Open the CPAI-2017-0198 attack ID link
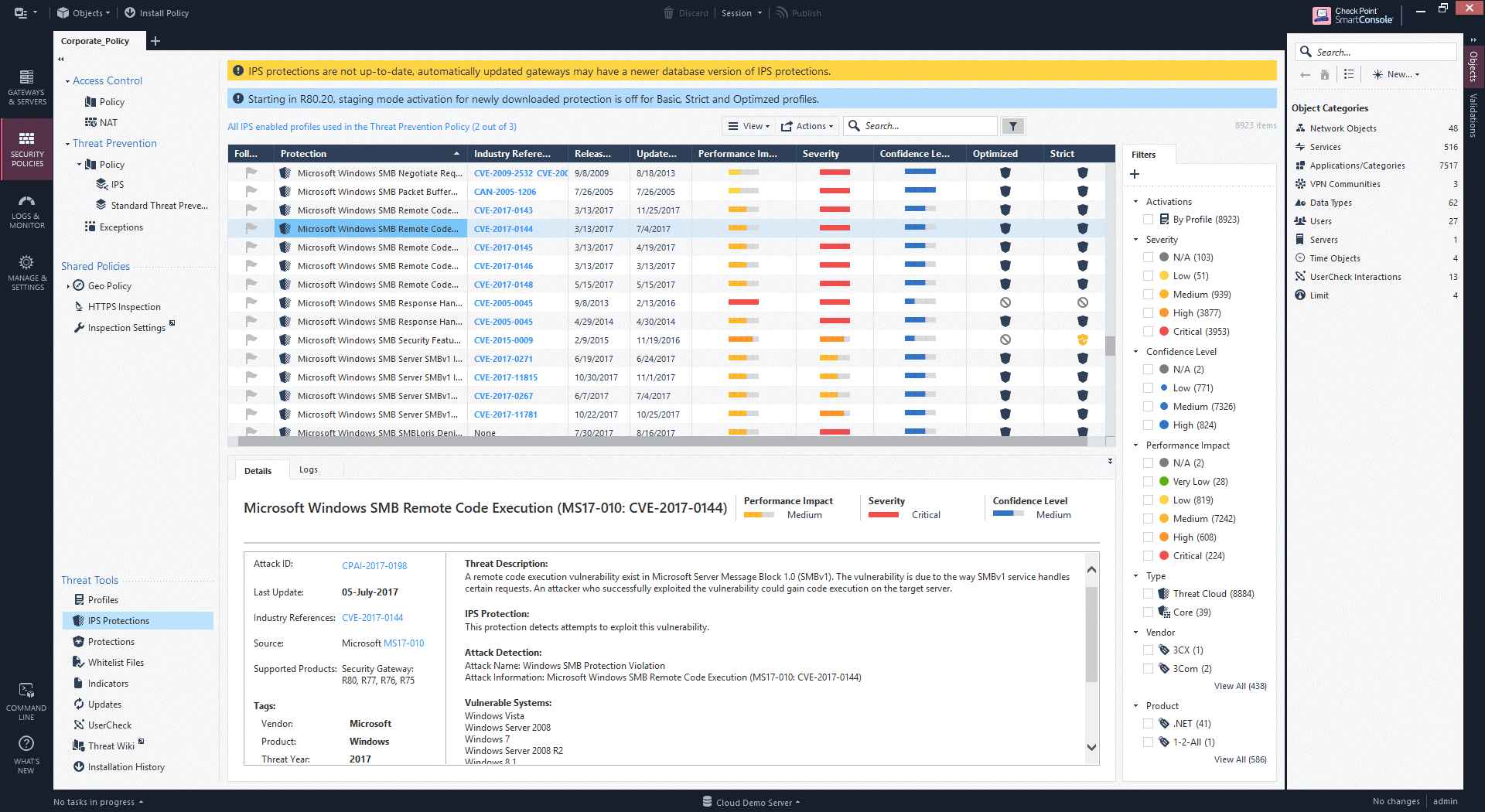Image resolution: width=1485 pixels, height=812 pixels. (x=374, y=565)
